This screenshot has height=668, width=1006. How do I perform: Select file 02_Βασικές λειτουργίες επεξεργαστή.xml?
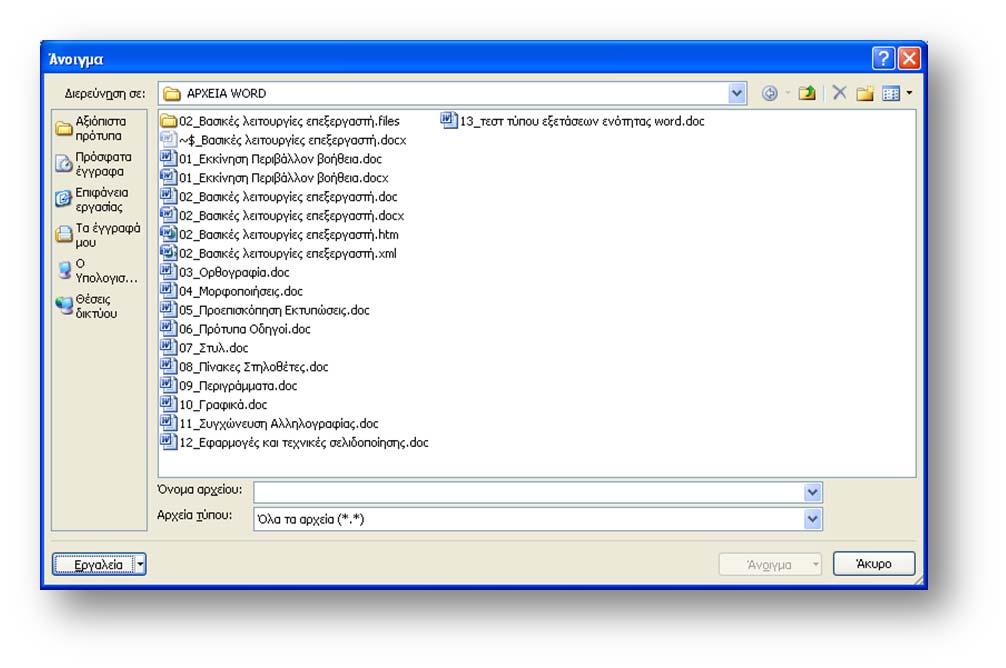coord(278,253)
